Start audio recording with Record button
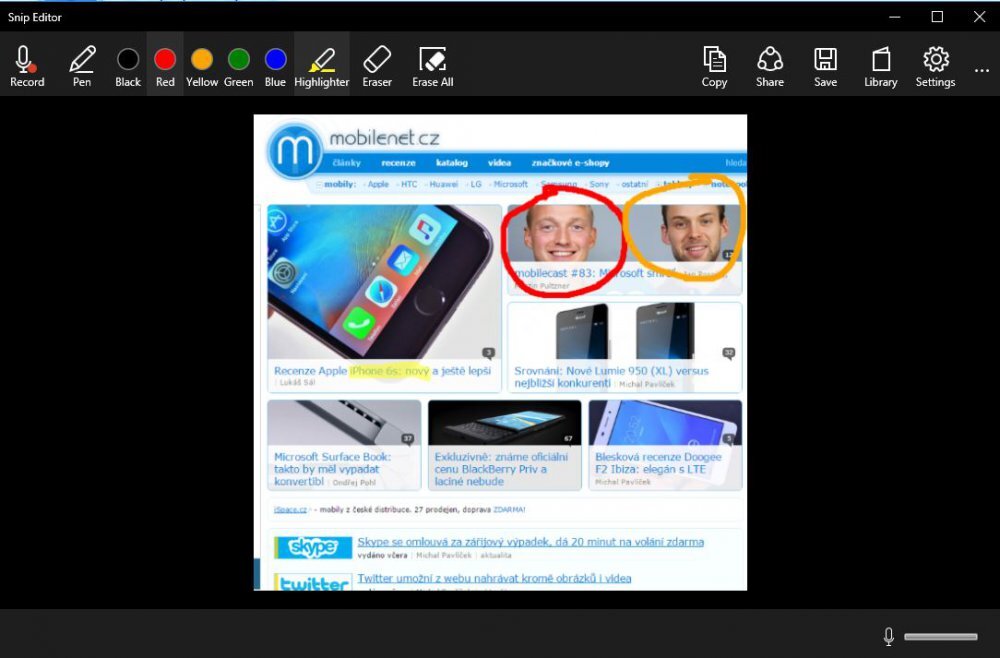 [27, 66]
